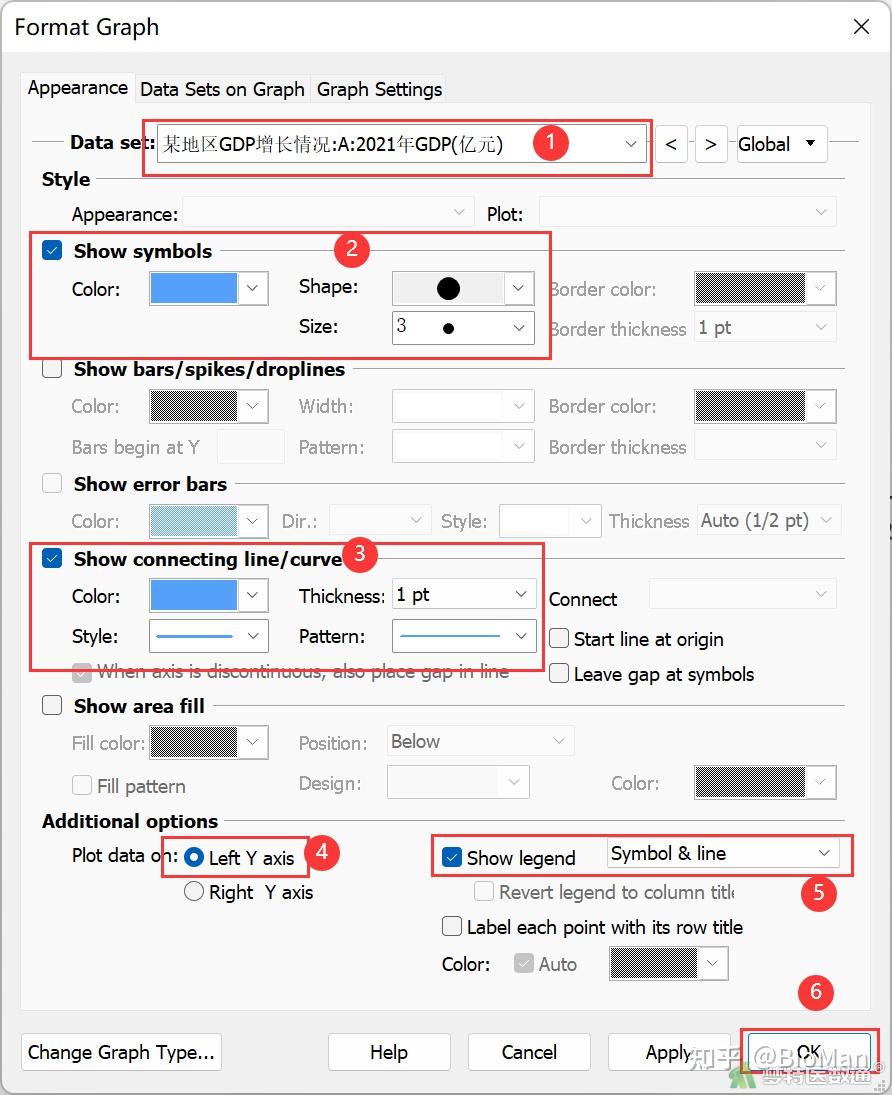
Task: Enable Leave gap at symbols
Action: click(x=558, y=673)
